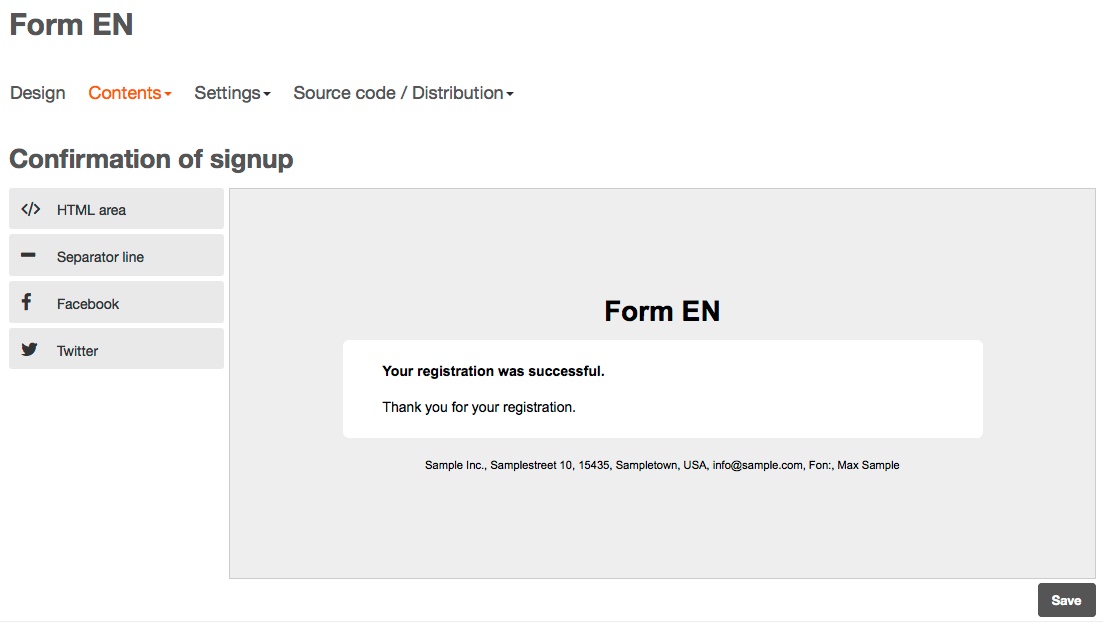The height and width of the screenshot is (625, 1103).
Task: Switch to the Design tab
Action: coord(38,93)
